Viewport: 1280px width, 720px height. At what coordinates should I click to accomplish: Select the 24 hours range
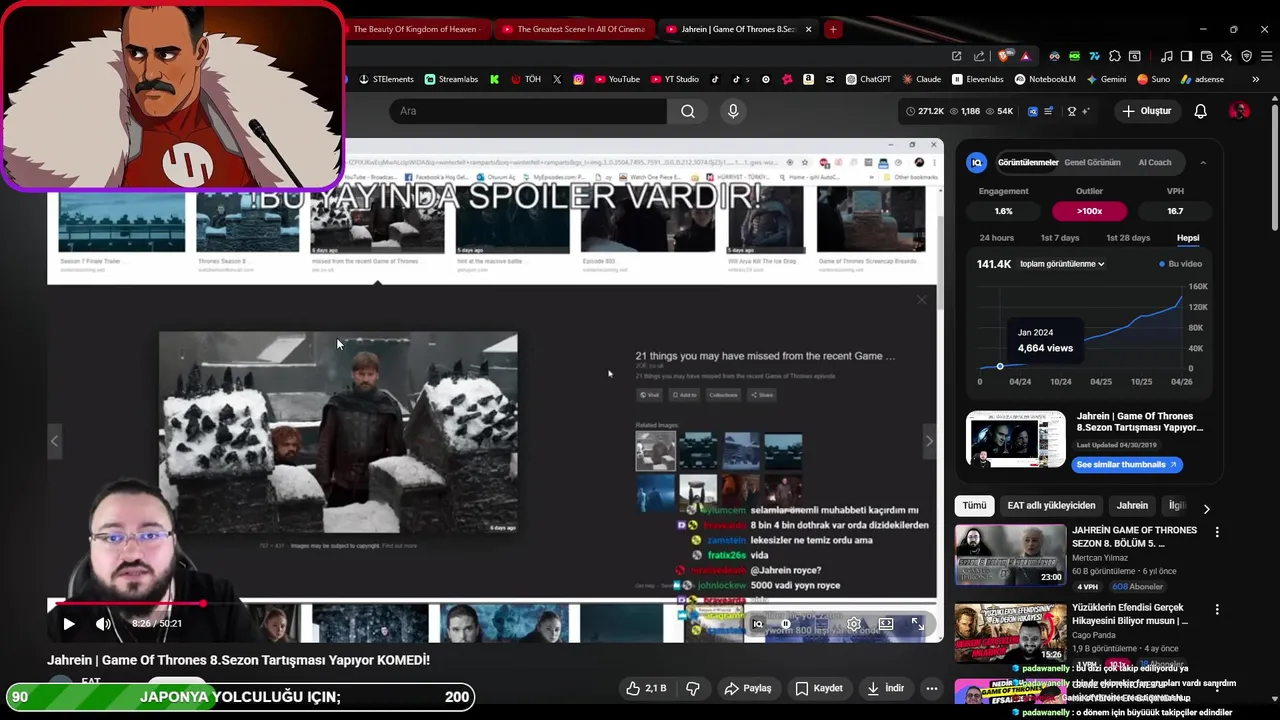(997, 238)
